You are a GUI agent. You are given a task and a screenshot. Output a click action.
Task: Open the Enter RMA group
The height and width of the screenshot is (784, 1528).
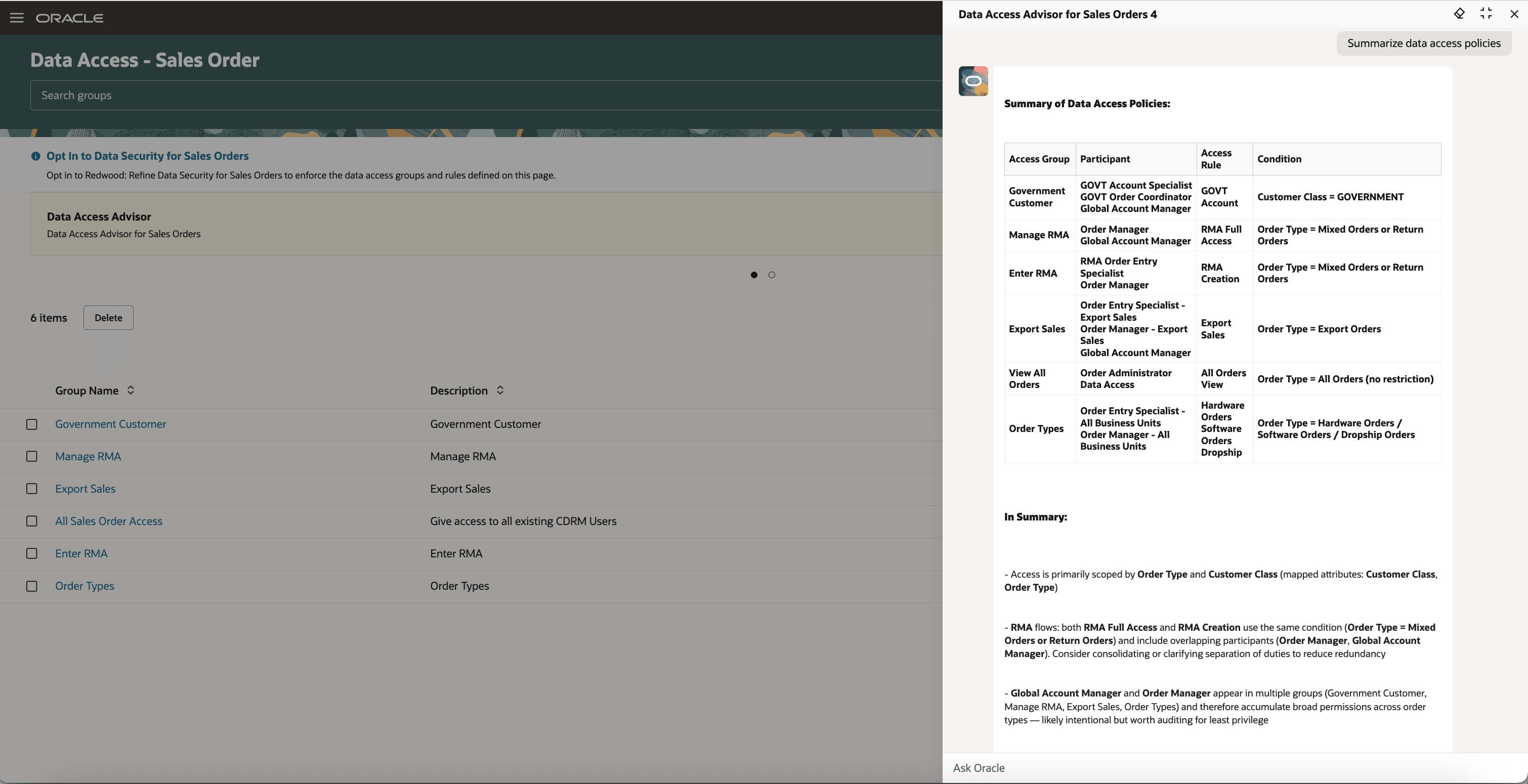click(81, 553)
